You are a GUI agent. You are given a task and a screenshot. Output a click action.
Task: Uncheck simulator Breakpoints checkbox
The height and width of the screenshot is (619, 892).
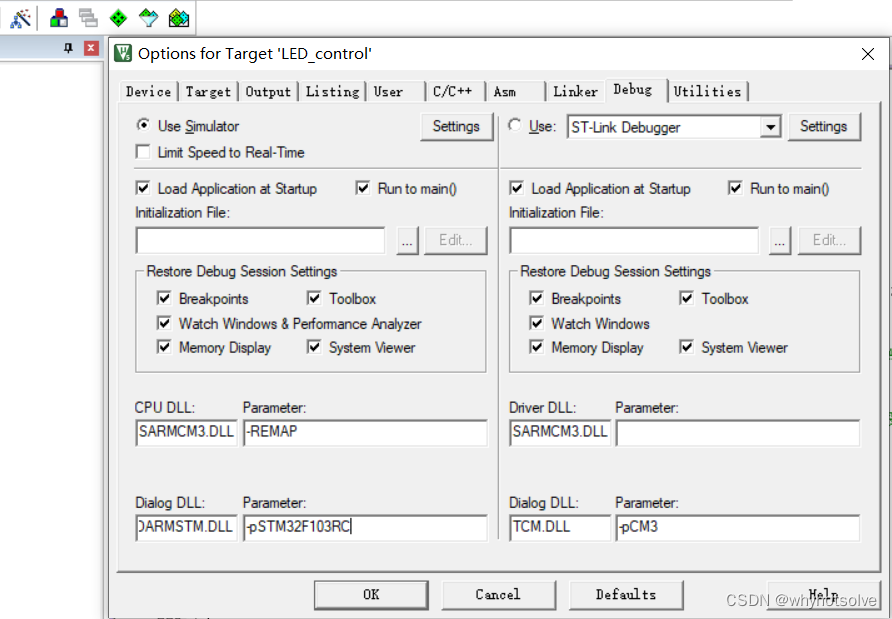click(164, 298)
